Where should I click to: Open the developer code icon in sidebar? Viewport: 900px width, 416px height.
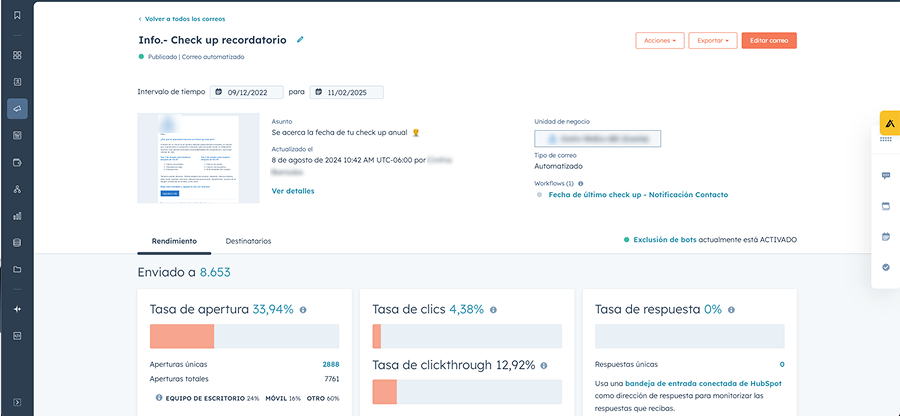pos(17,336)
